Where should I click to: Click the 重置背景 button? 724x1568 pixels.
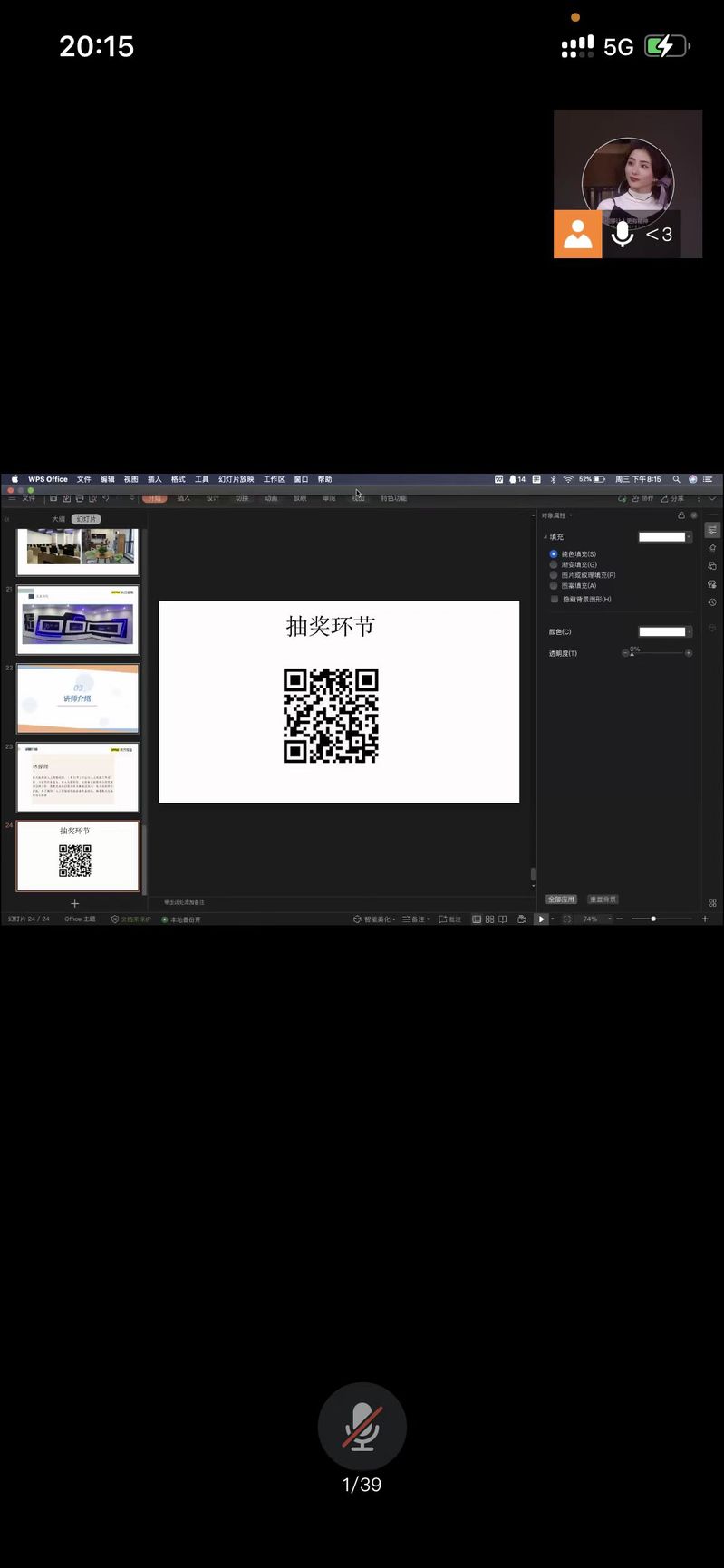click(603, 899)
